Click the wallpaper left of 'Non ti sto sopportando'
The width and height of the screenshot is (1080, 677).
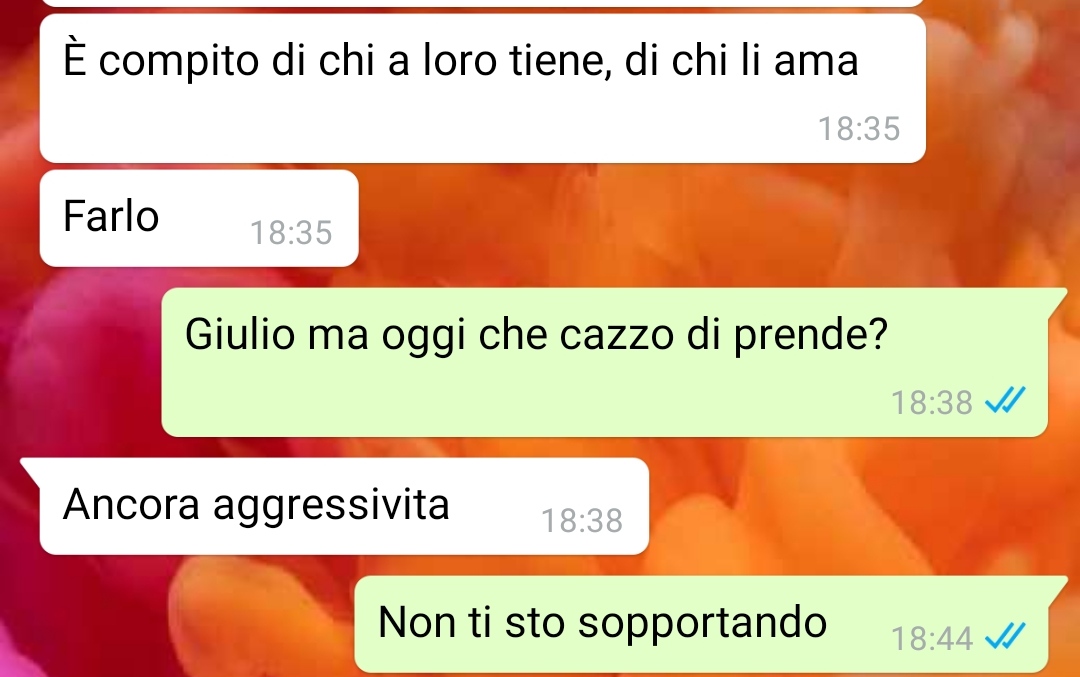click(x=179, y=624)
